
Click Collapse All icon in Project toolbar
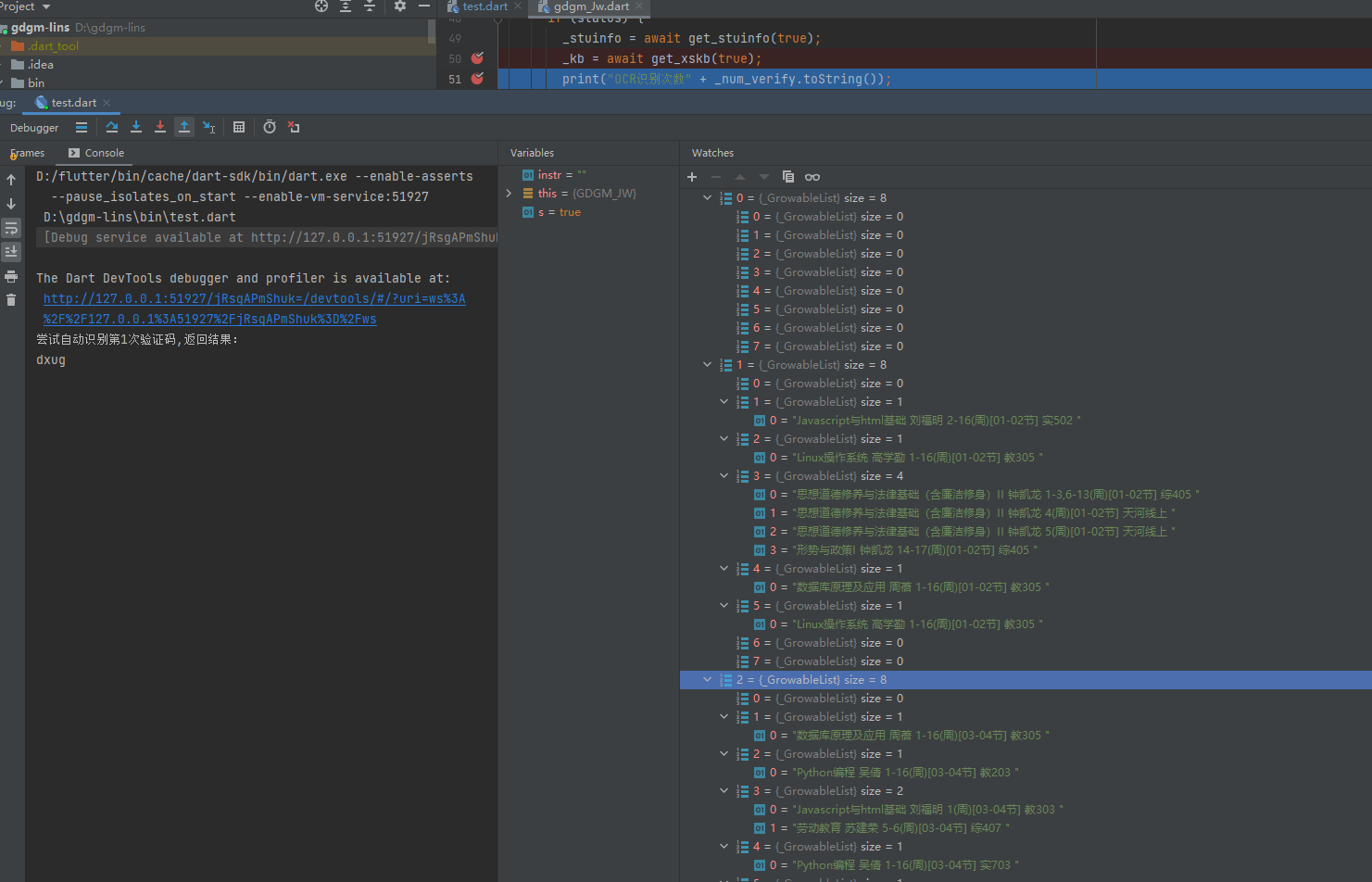pyautogui.click(x=370, y=6)
